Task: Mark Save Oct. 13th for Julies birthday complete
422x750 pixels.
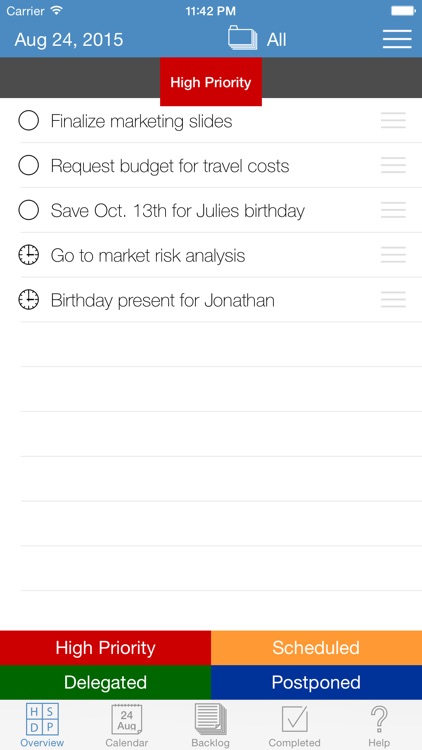Action: tap(29, 210)
